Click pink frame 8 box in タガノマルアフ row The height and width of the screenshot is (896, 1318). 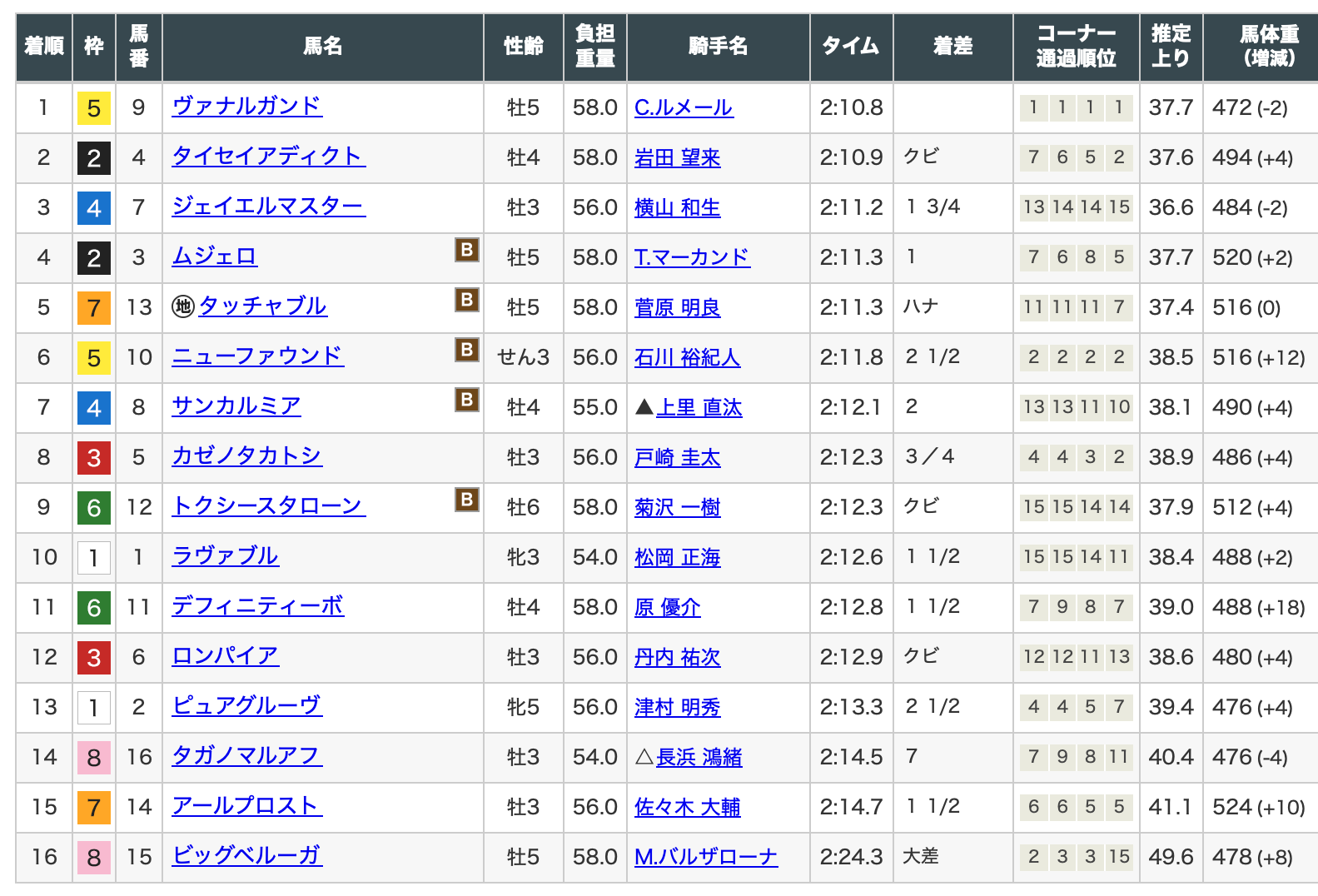pos(94,758)
